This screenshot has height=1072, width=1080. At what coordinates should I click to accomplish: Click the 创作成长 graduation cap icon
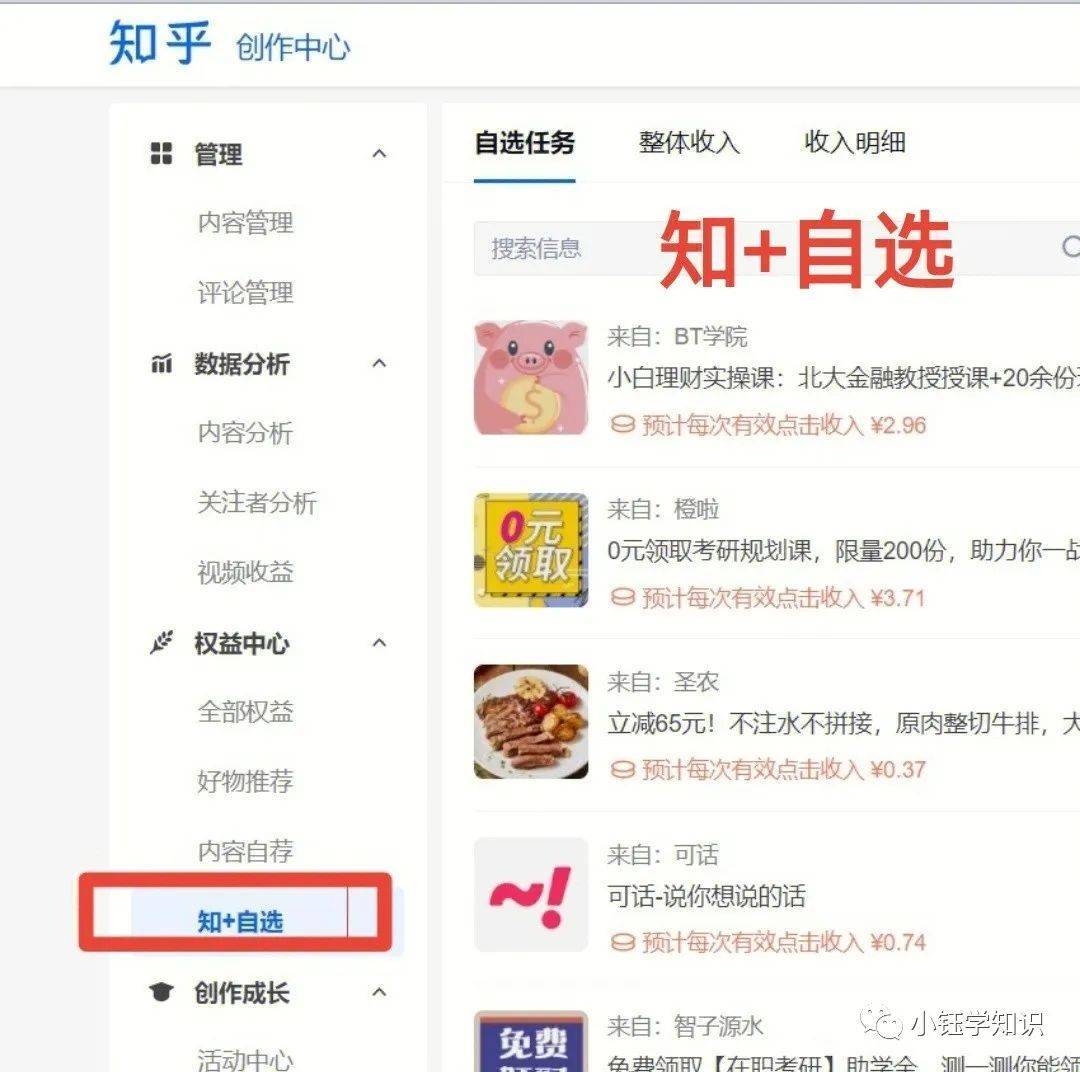click(x=161, y=991)
